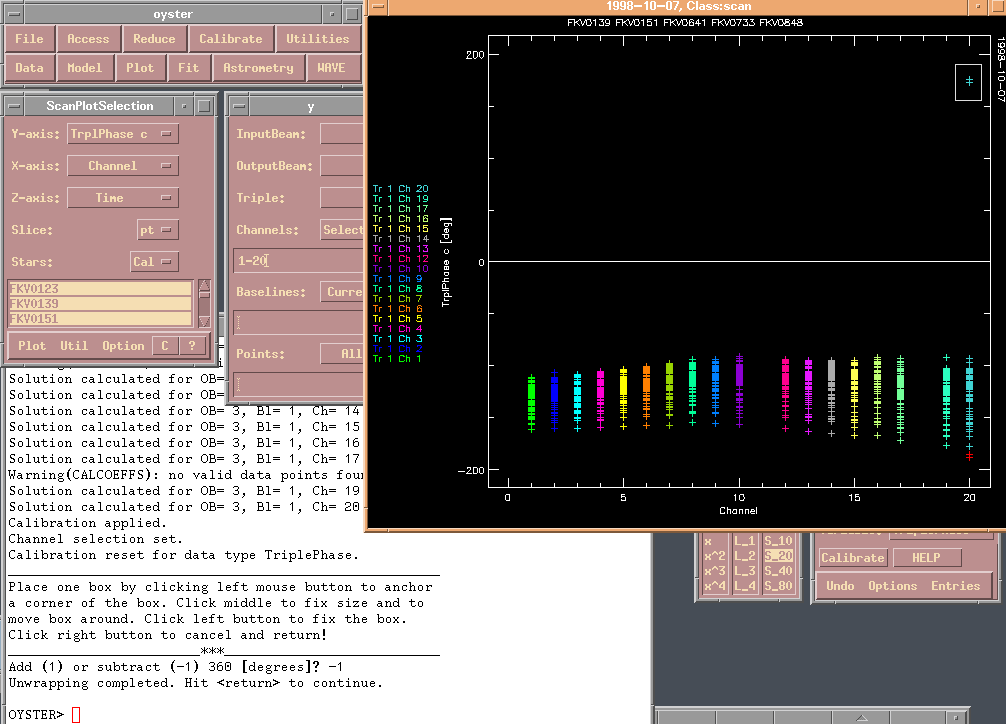Screen dimensions: 1006x724
Task: Open the ScanPlotSelection window menu button
Action: (x=13, y=105)
